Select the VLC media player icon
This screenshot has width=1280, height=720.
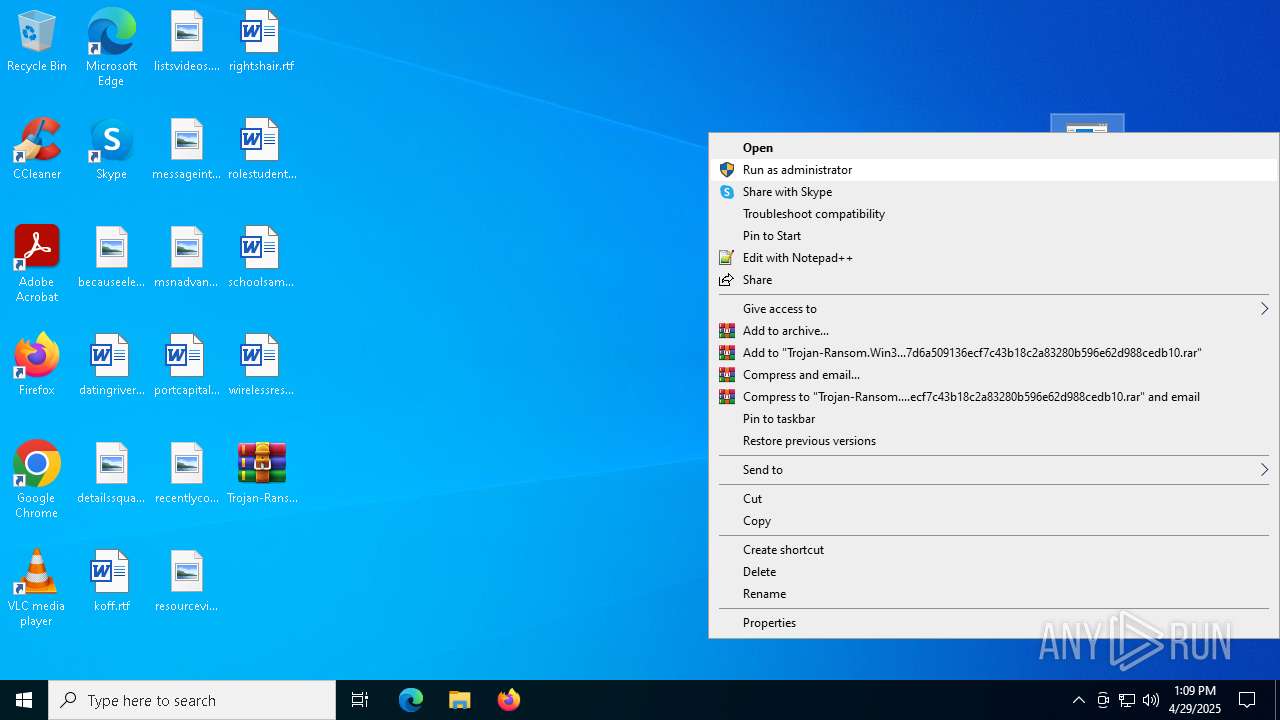click(x=37, y=588)
